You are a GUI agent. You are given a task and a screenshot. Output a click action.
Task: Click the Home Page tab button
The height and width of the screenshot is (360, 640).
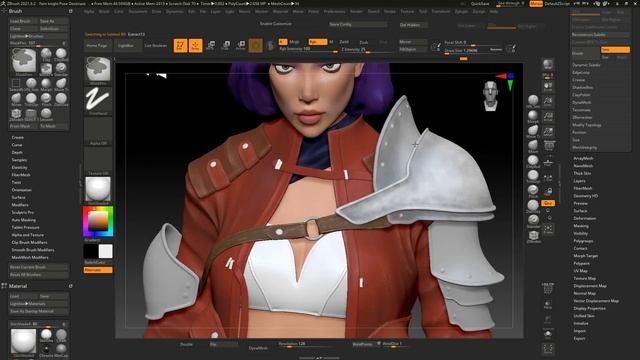click(x=97, y=46)
